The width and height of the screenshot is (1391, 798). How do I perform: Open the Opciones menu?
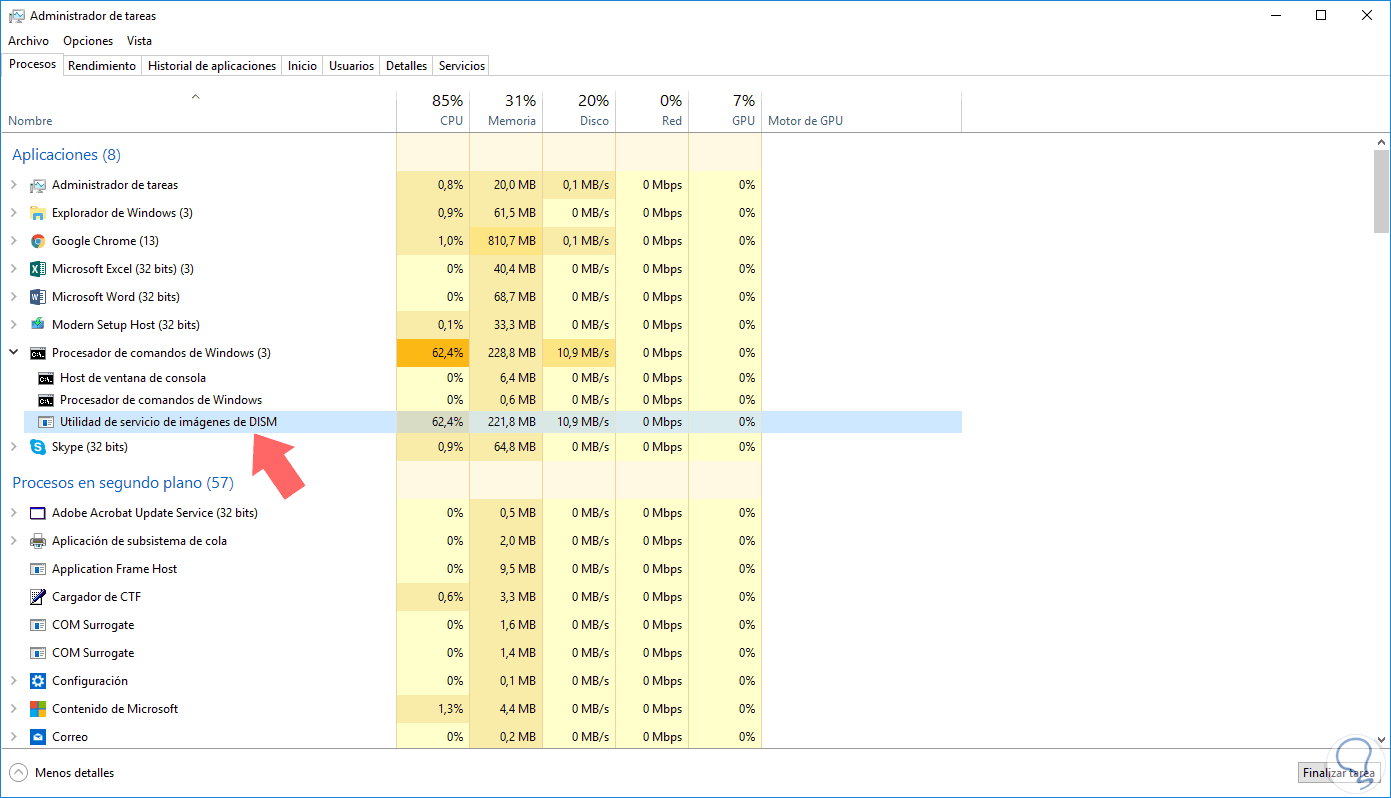pyautogui.click(x=88, y=41)
